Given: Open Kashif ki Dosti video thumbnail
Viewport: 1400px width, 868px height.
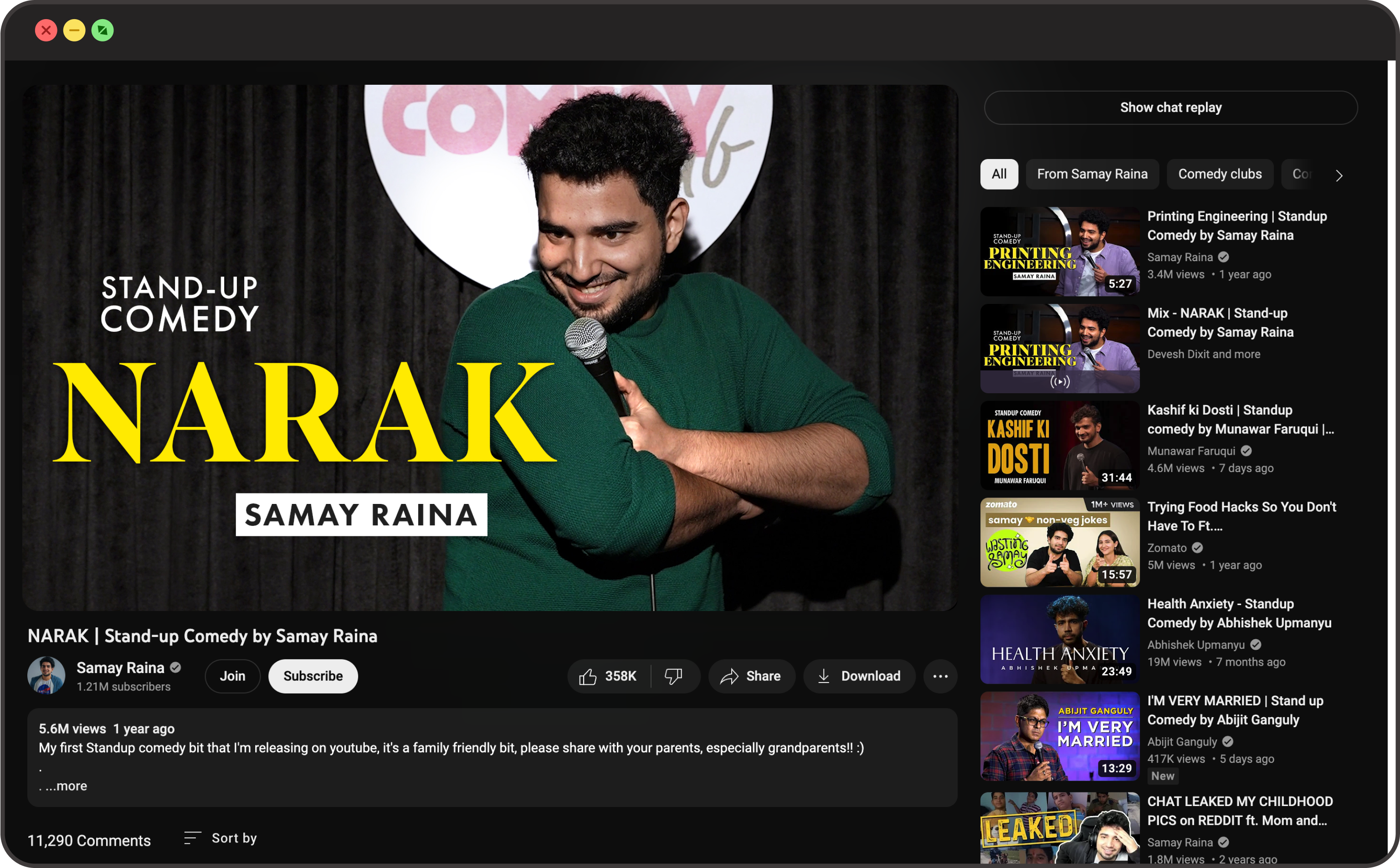Looking at the screenshot, I should pyautogui.click(x=1060, y=446).
